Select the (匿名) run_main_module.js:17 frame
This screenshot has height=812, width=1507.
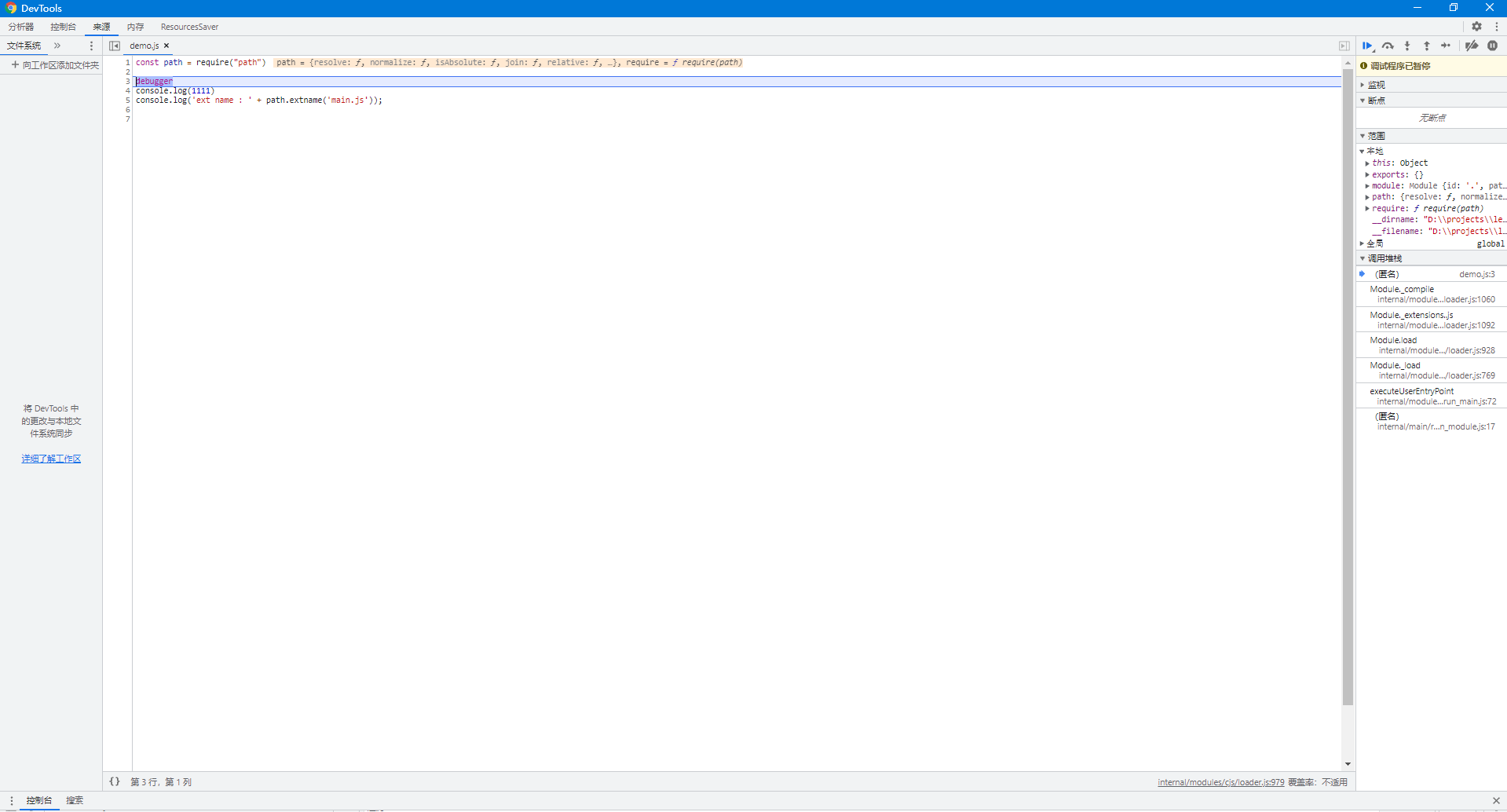pos(1431,421)
